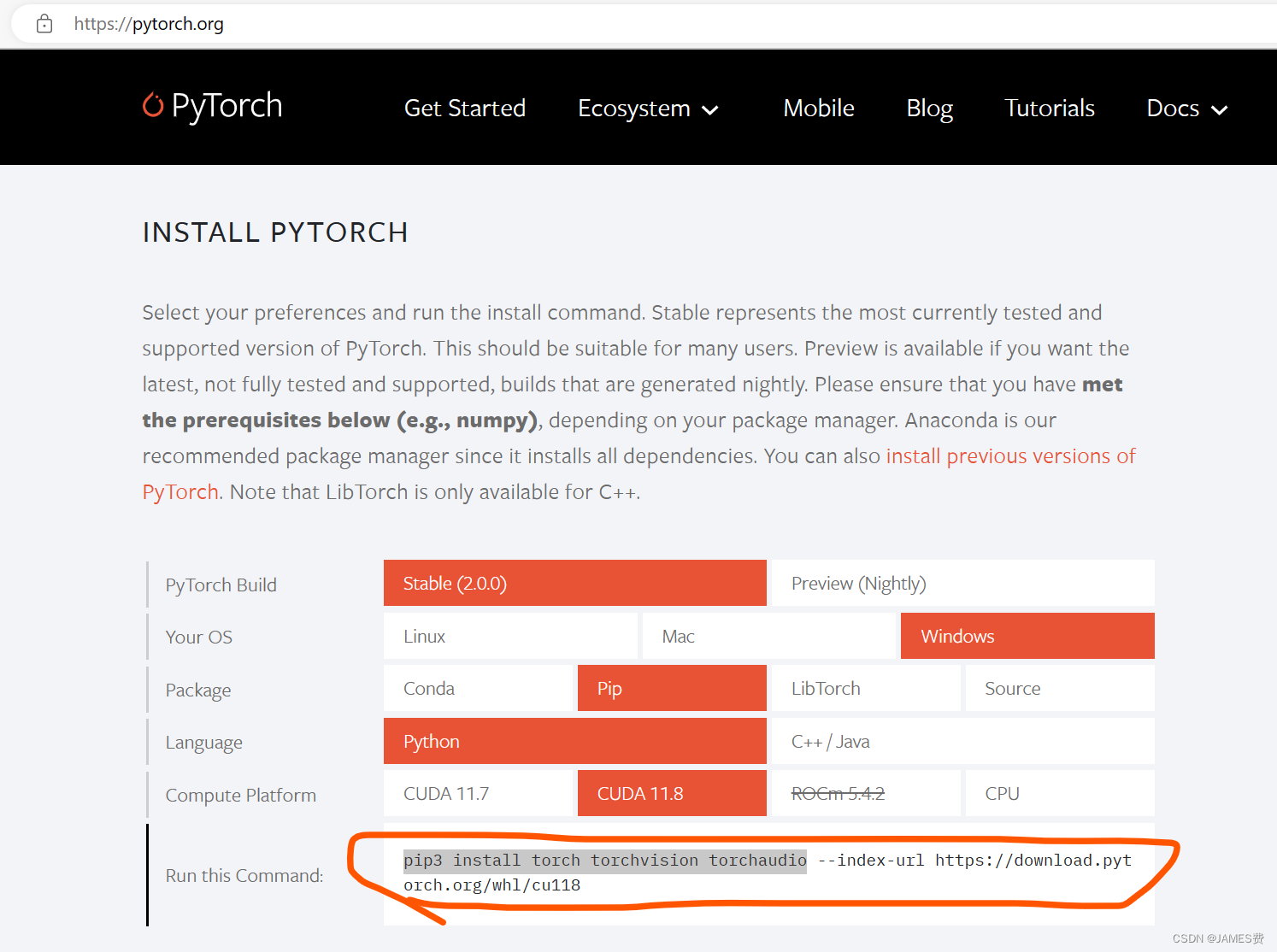
Task: Go to the Mobile page
Action: [819, 109]
